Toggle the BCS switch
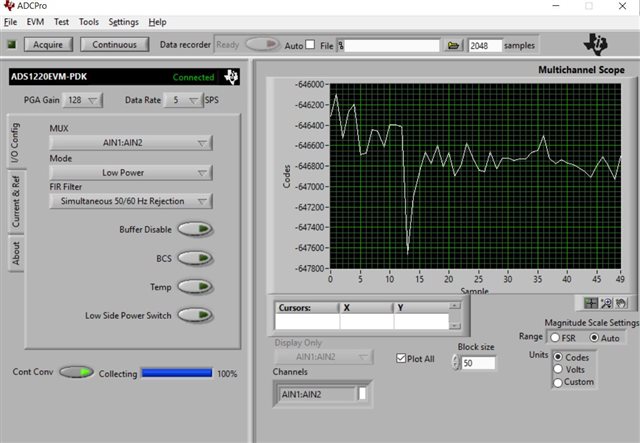 195,258
